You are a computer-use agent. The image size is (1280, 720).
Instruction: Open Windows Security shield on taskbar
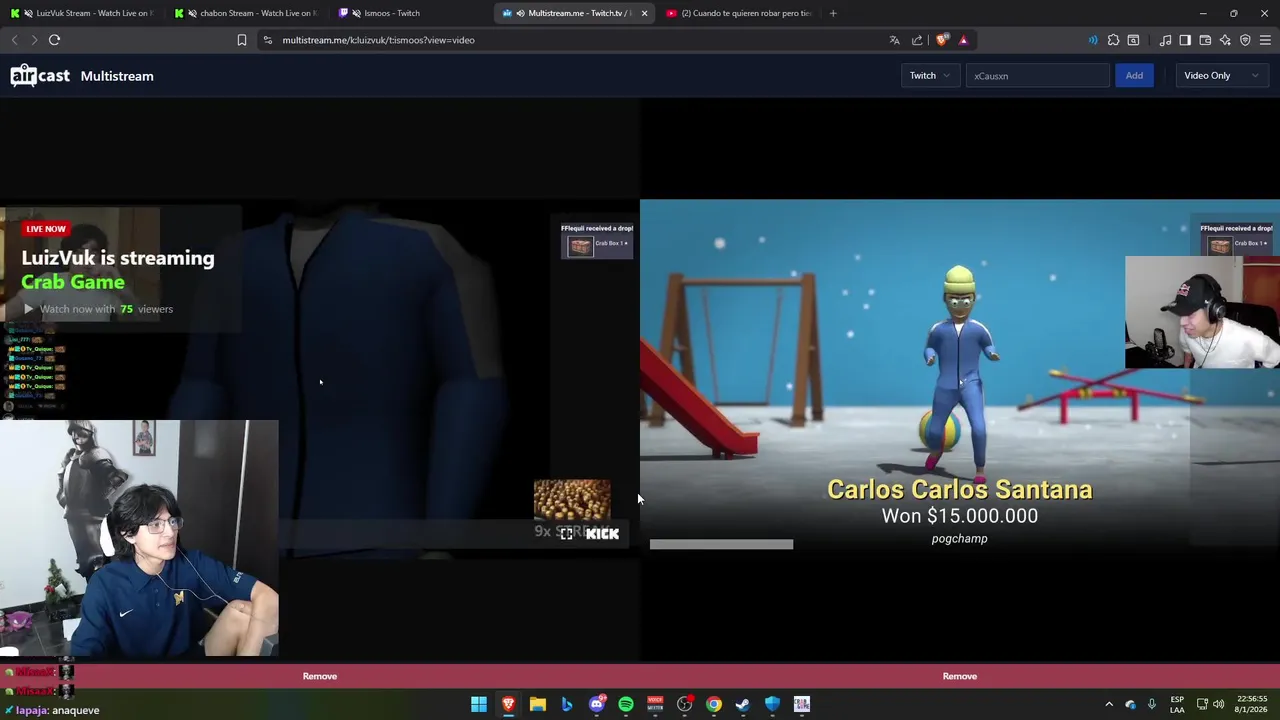click(x=772, y=704)
